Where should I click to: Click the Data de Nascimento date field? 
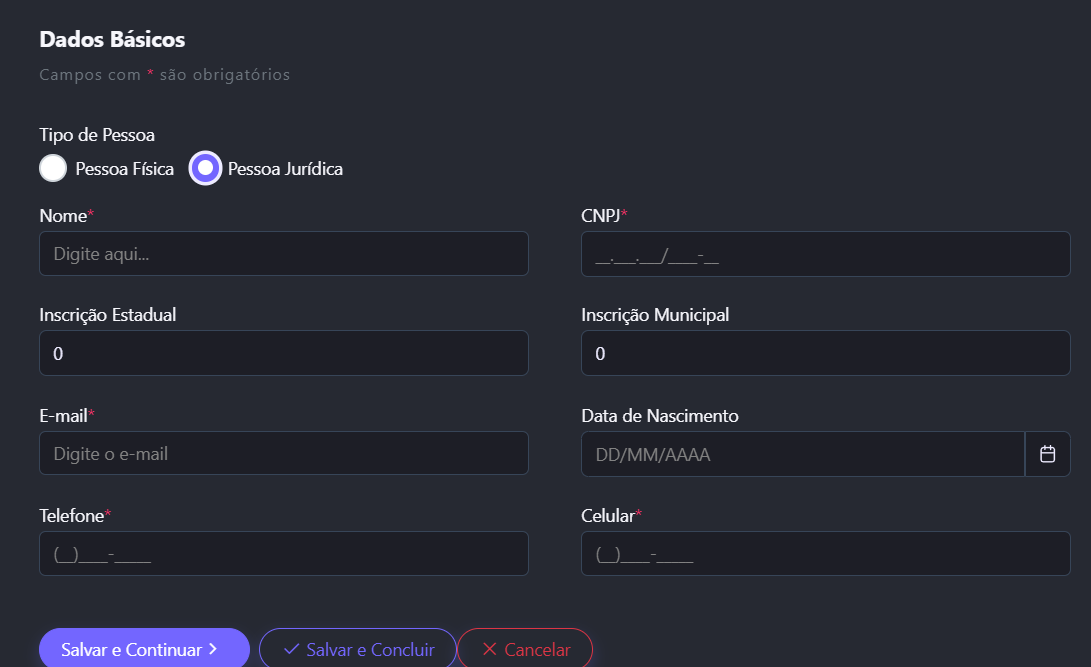coord(802,454)
